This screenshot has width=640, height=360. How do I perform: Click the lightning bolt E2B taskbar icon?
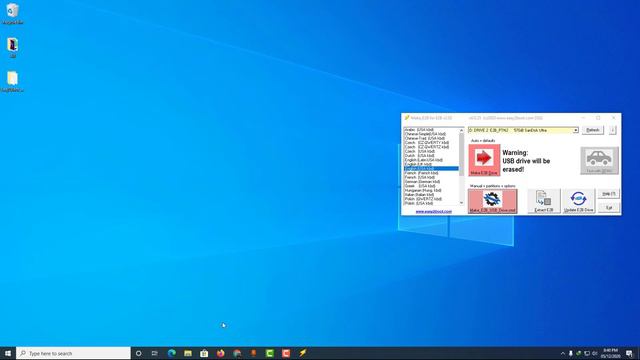[302, 353]
